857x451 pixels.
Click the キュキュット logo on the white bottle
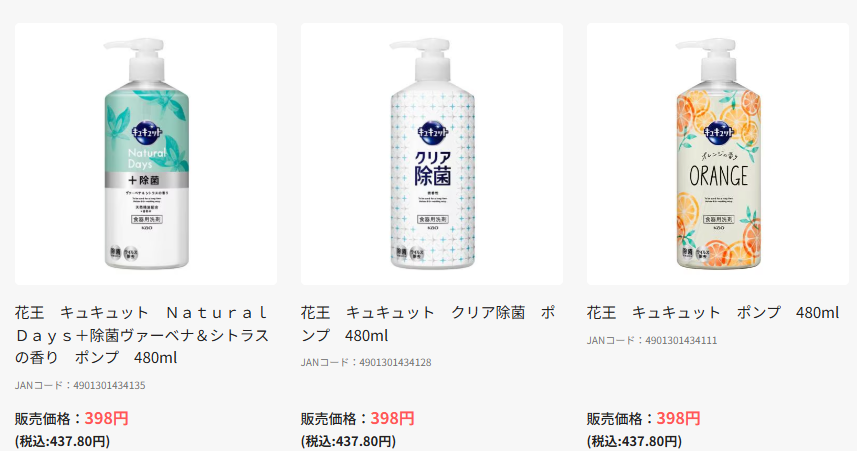click(x=432, y=132)
